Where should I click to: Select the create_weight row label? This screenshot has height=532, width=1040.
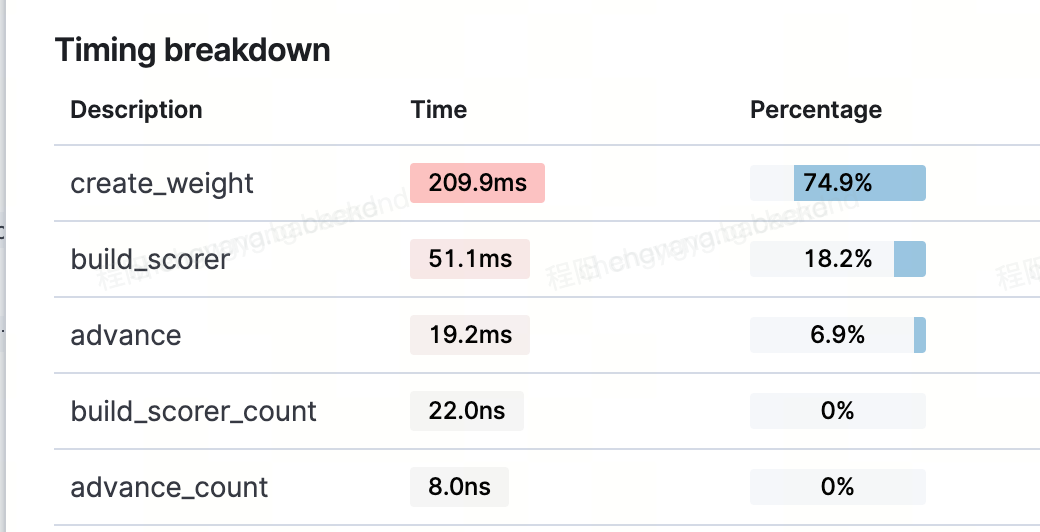click(162, 183)
